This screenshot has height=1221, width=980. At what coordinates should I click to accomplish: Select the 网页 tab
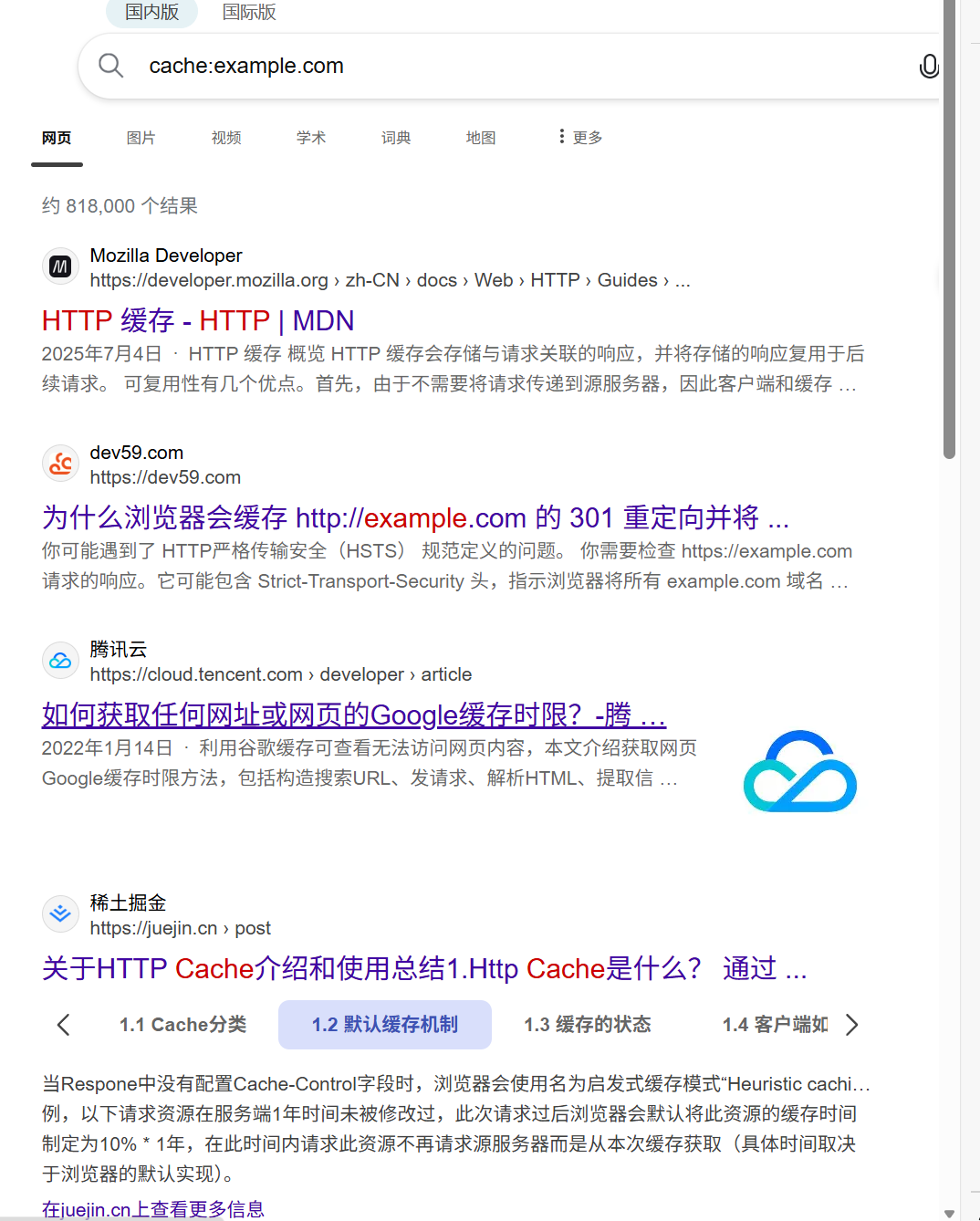tap(57, 138)
